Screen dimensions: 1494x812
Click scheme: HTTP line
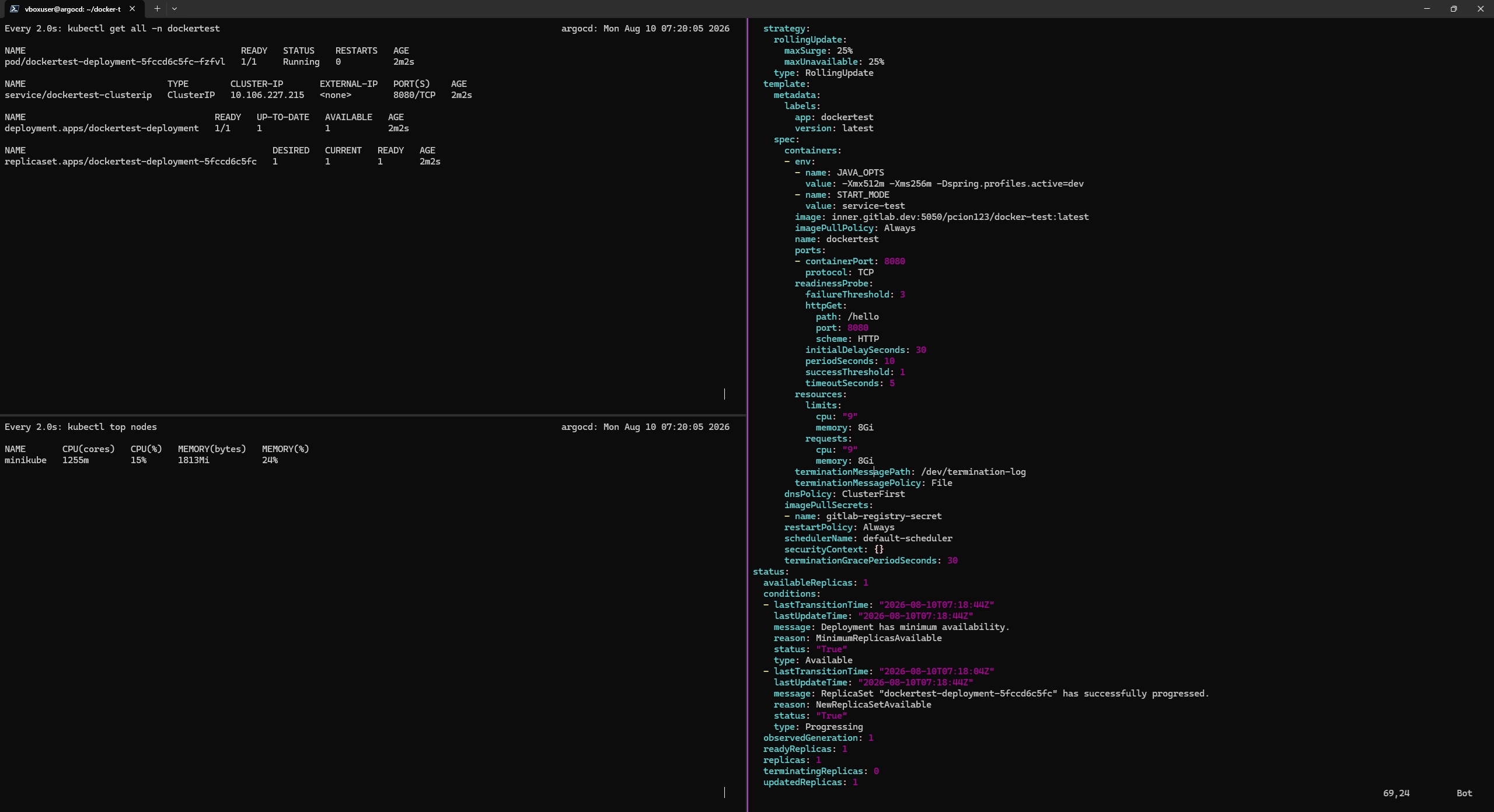(847, 339)
